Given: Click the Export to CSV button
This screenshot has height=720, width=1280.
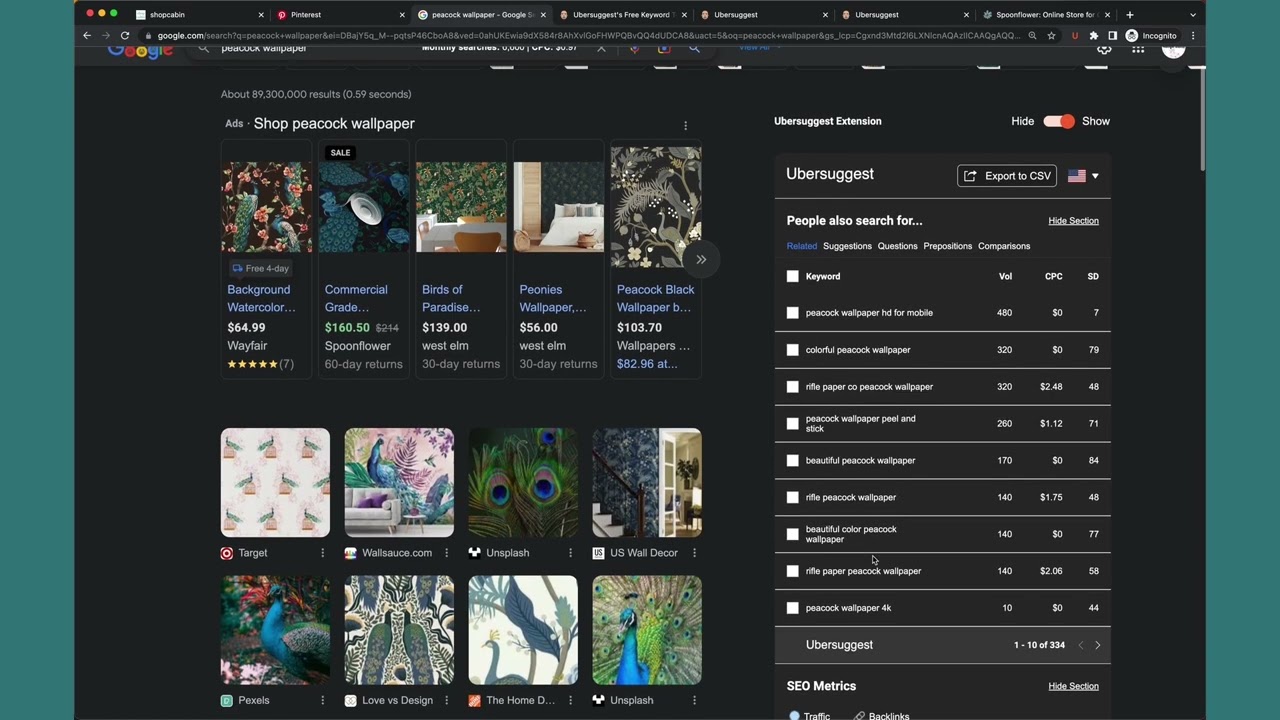Looking at the screenshot, I should [x=1007, y=176].
